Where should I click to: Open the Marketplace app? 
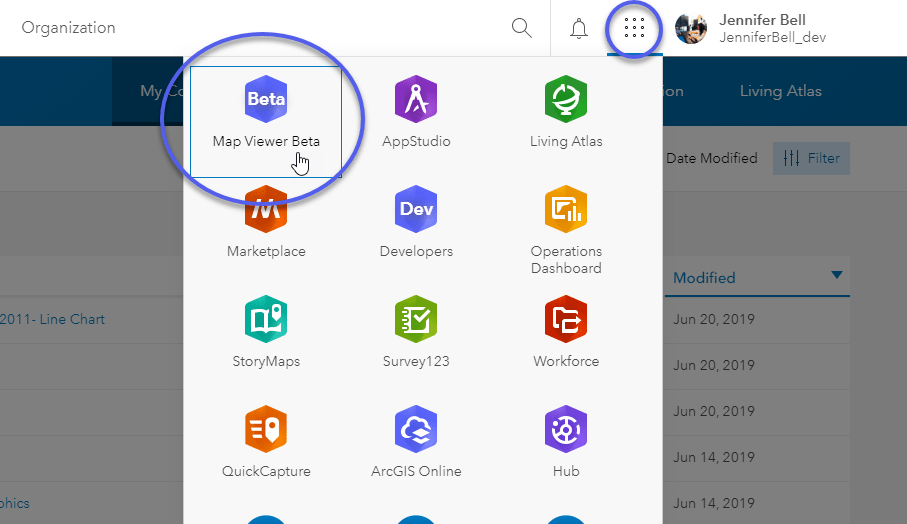(x=266, y=222)
